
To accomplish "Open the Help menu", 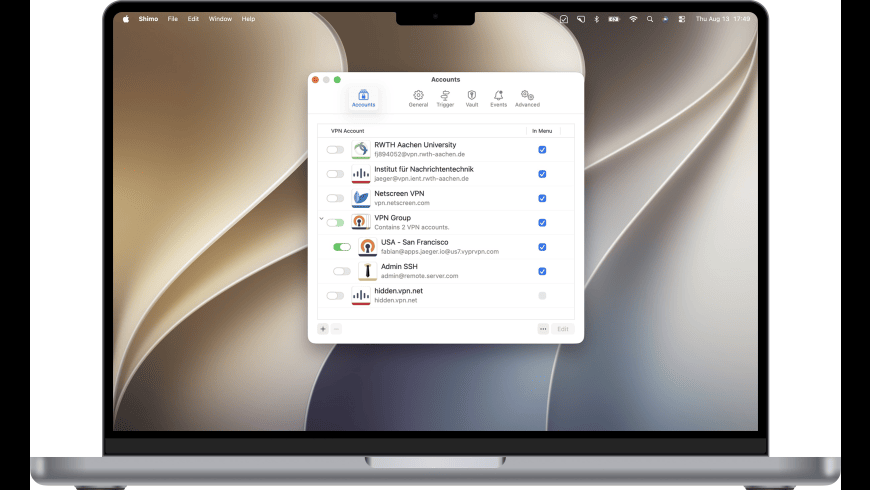I will 248,19.
